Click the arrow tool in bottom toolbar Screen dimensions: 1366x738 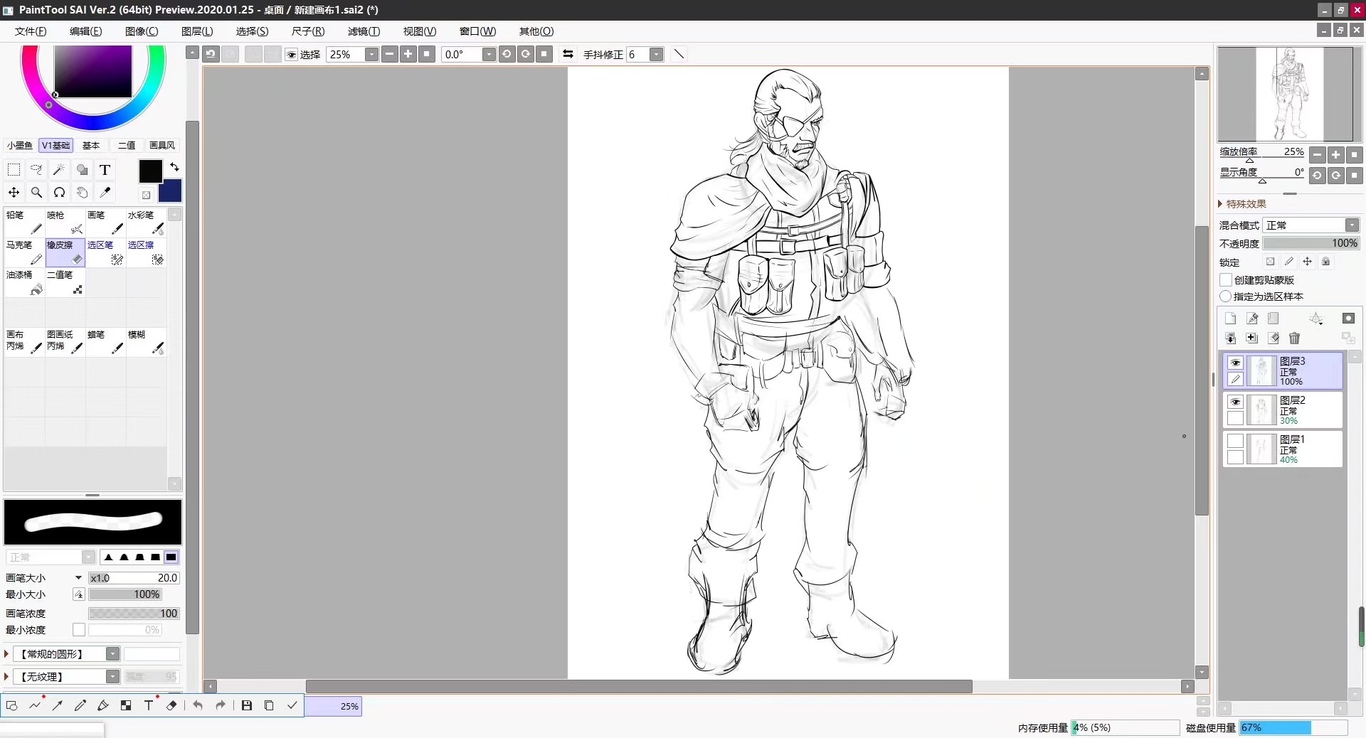pos(58,705)
